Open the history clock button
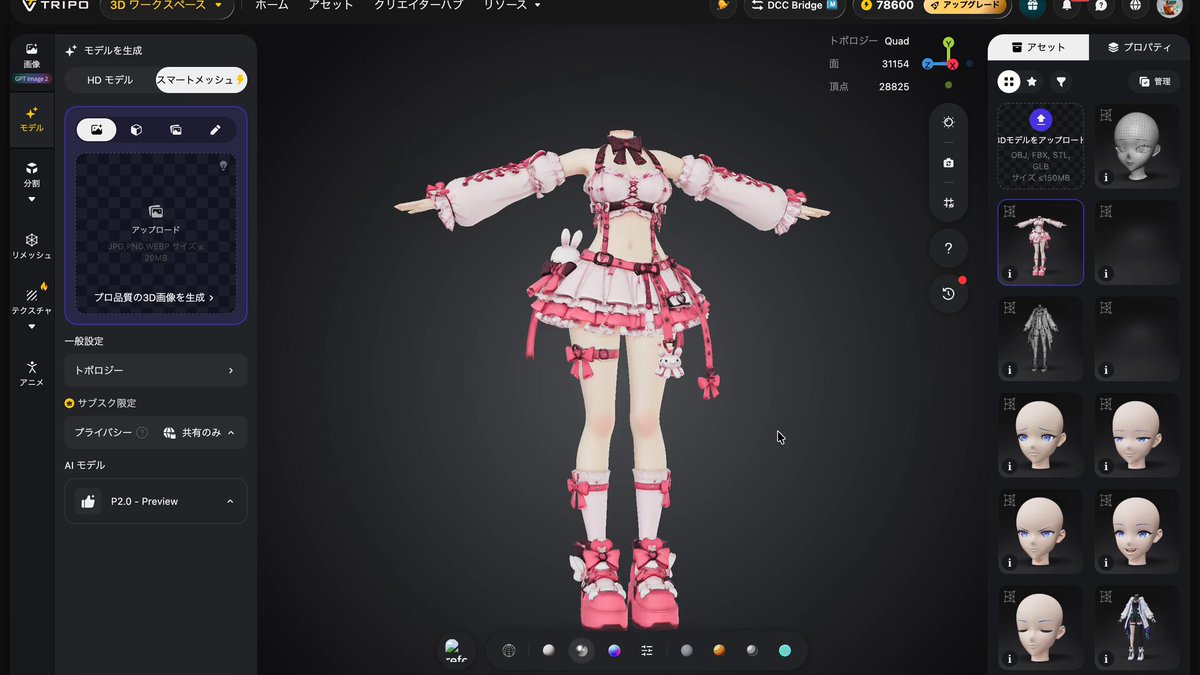The image size is (1200, 675). [x=948, y=294]
